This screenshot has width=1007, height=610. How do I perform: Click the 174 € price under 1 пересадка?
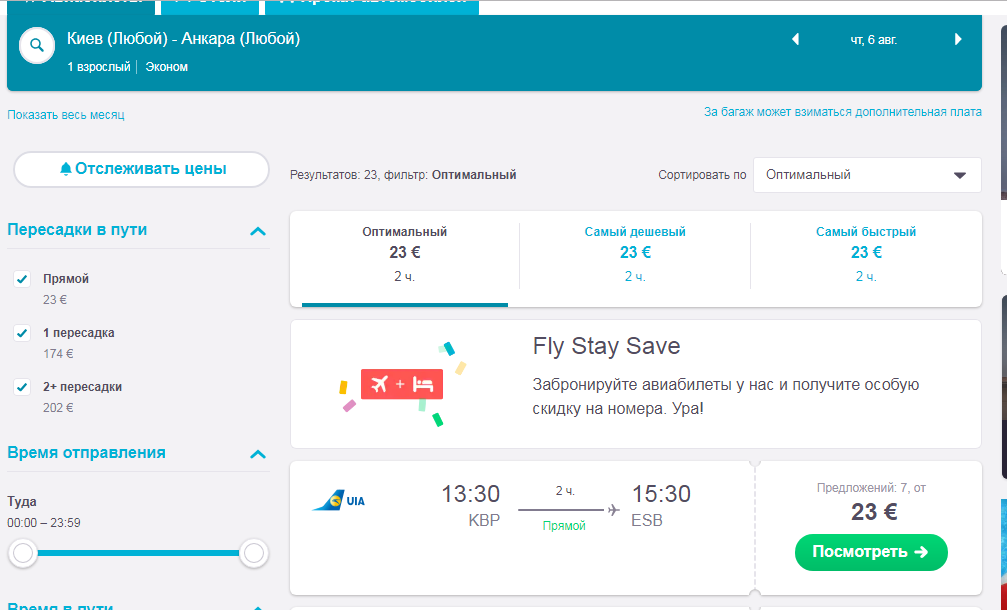(58, 354)
